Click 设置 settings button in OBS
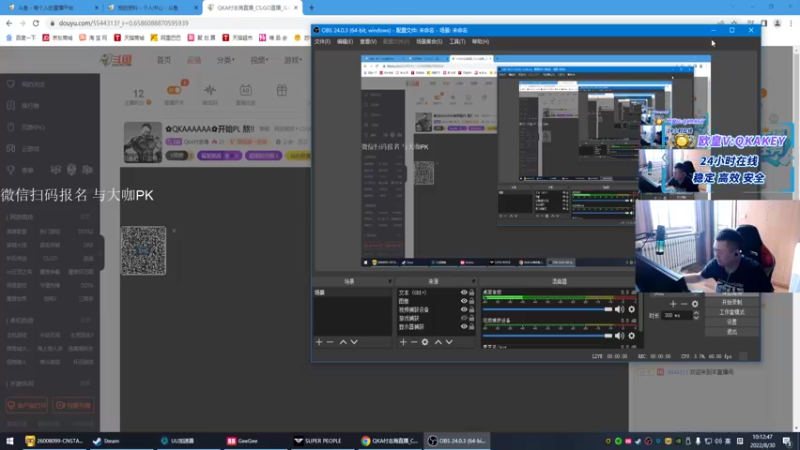The width and height of the screenshot is (800, 450). [x=732, y=322]
